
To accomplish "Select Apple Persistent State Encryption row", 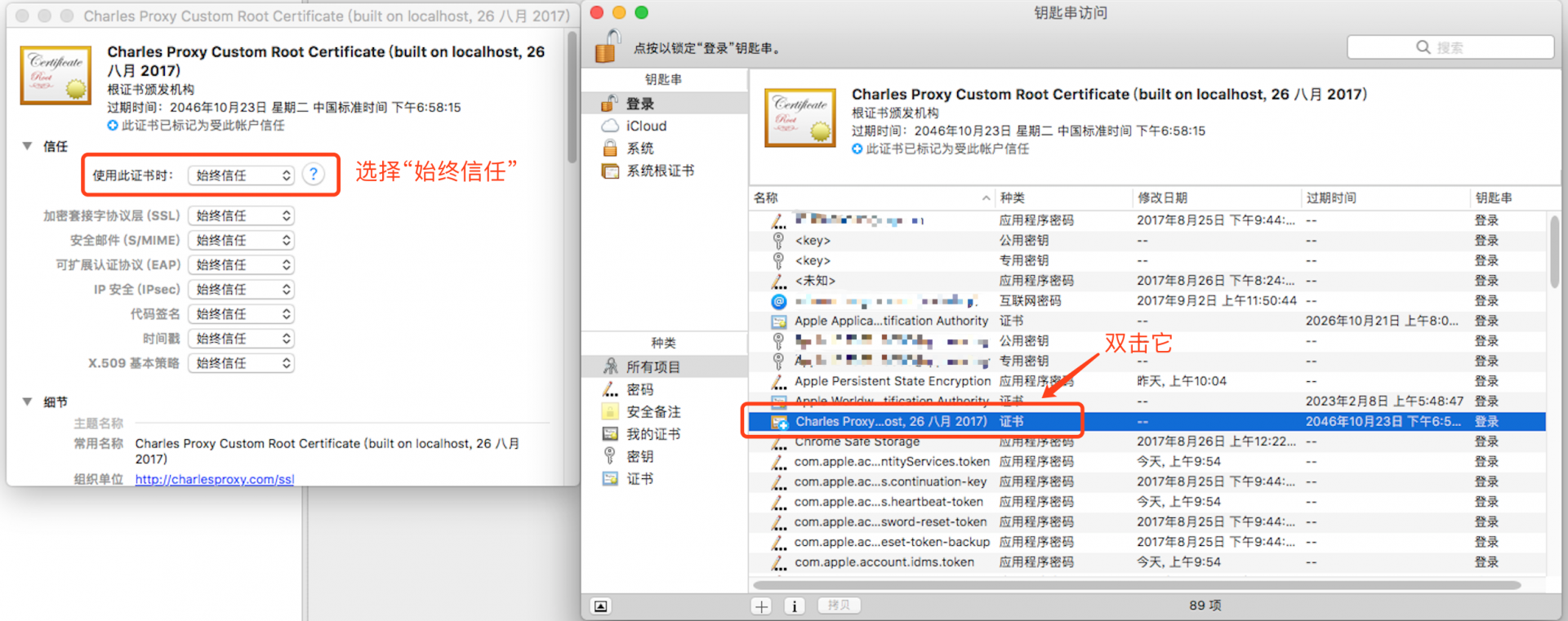I will (1147, 381).
